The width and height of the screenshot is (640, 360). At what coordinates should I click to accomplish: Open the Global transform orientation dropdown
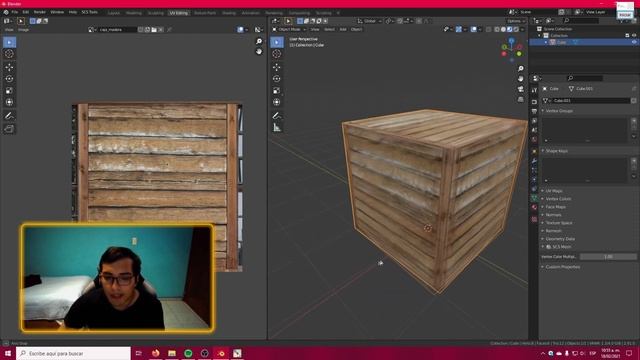(370, 21)
